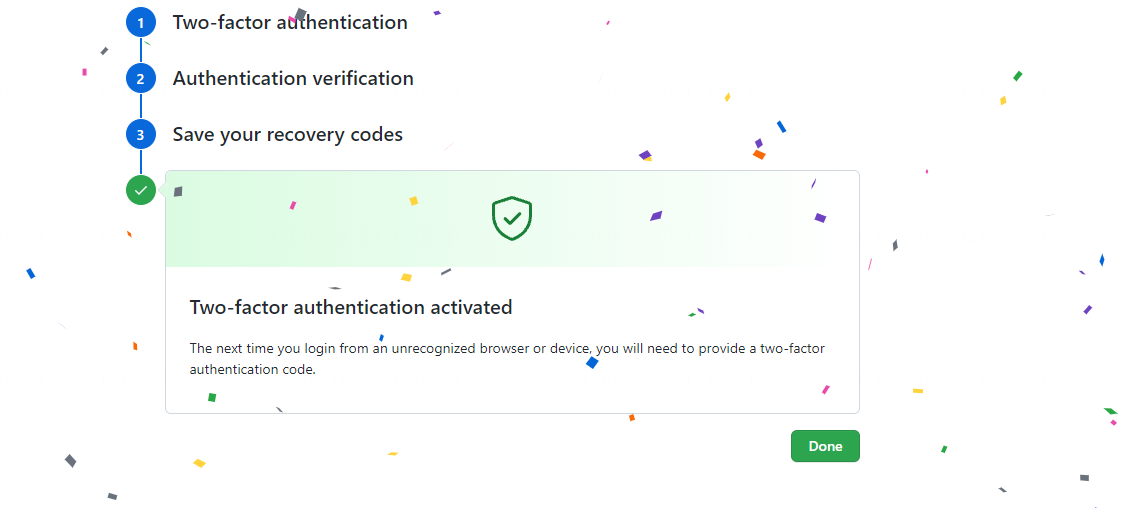Click the green confetti square below "authentication code."
Image resolution: width=1121 pixels, height=508 pixels.
(x=212, y=397)
